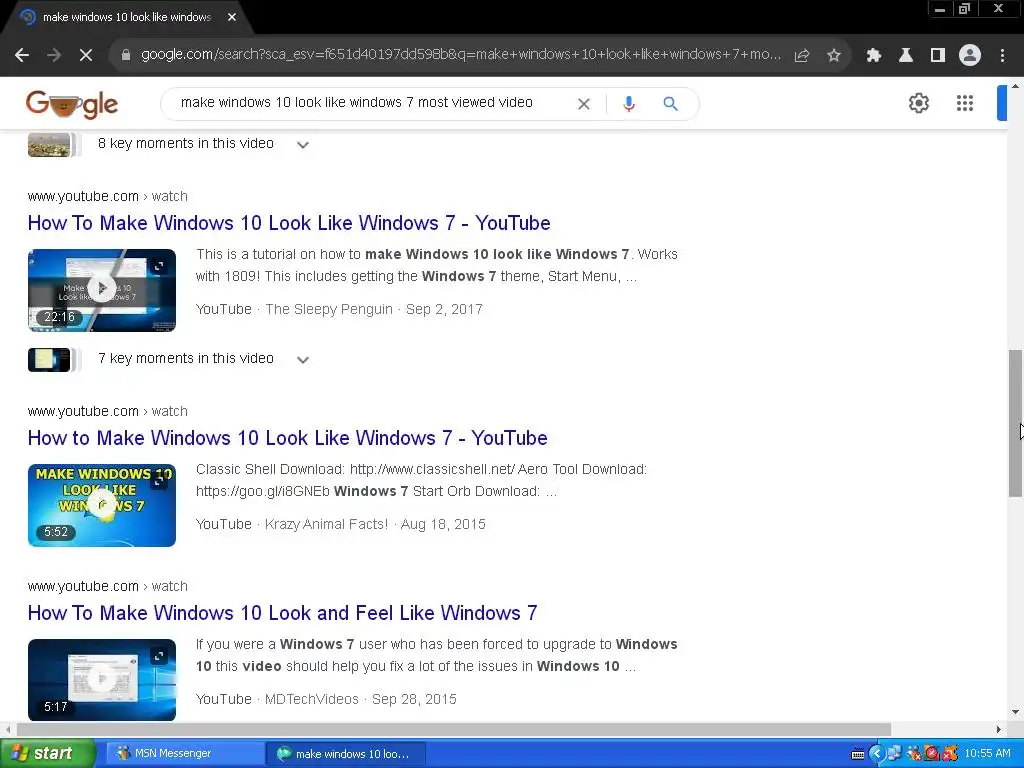Viewport: 1024px width, 768px height.
Task: Submit search with magnifying glass icon
Action: (x=671, y=104)
